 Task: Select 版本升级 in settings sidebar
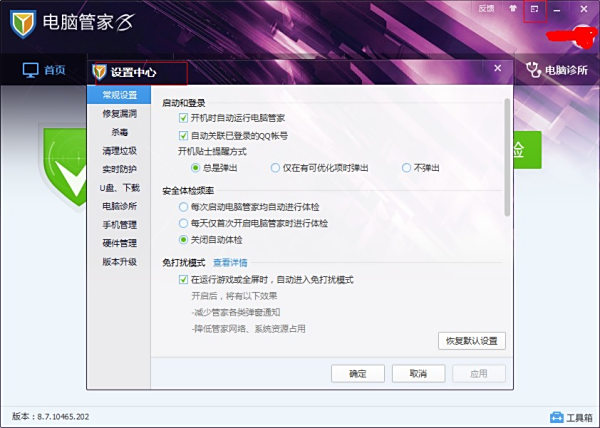click(x=119, y=262)
